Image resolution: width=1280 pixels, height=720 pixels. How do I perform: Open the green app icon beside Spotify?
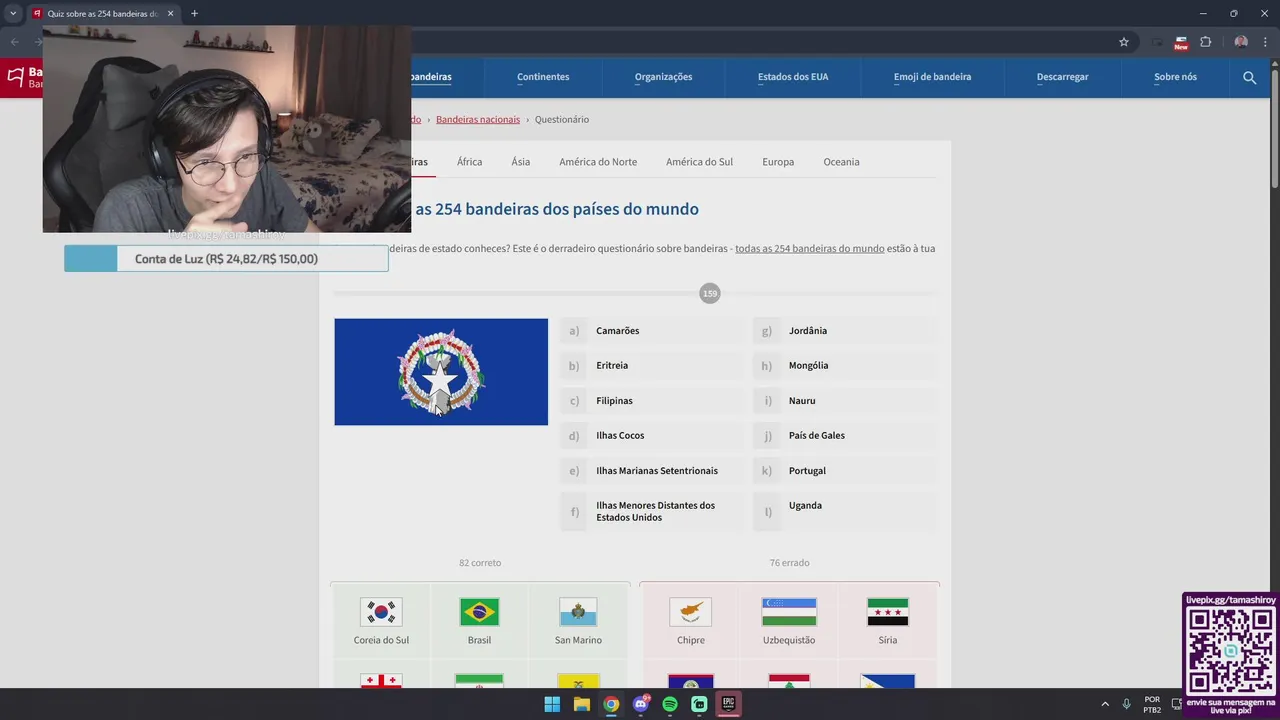pos(699,704)
